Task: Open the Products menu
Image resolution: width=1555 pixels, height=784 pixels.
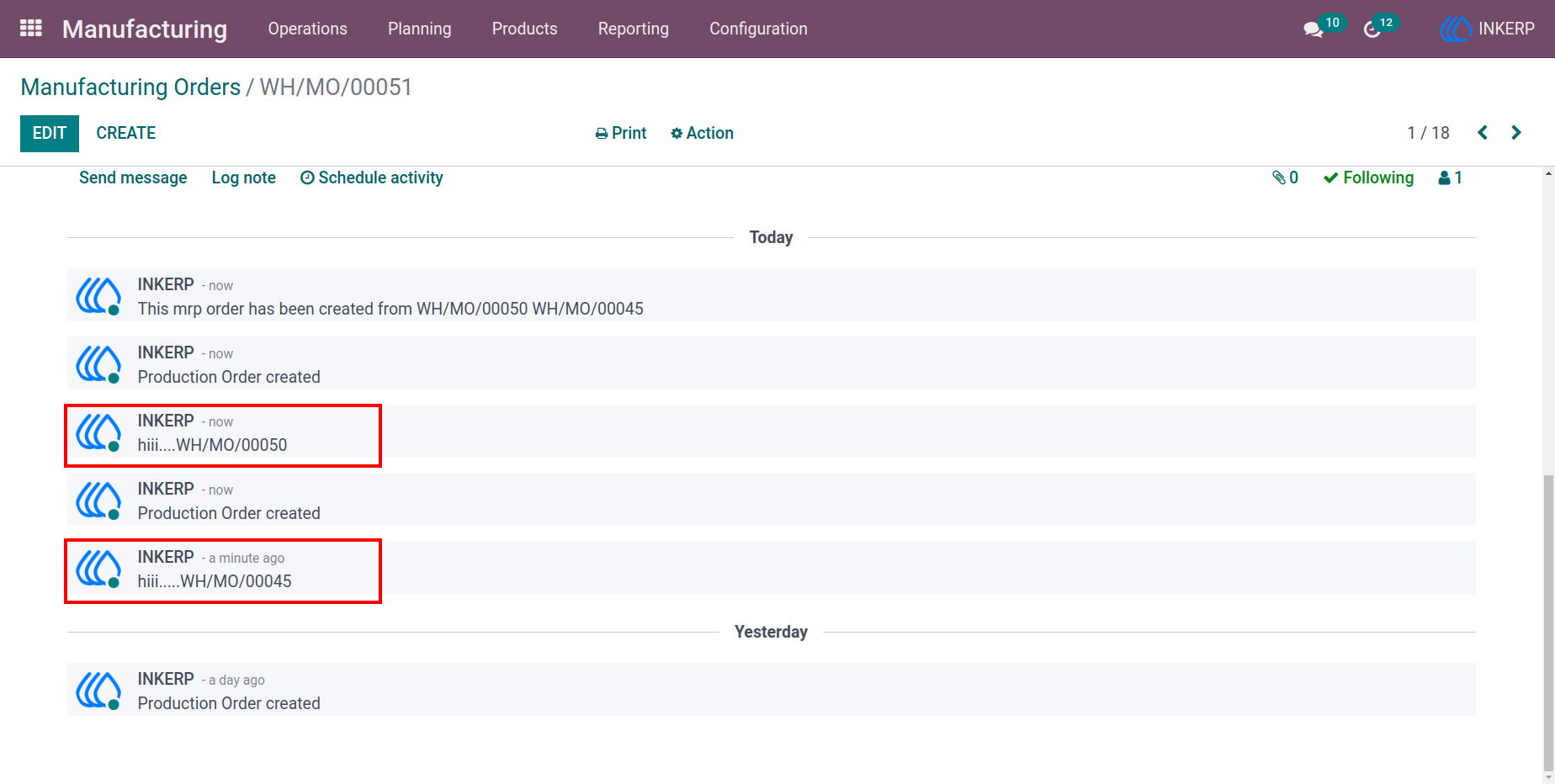Action: point(524,29)
